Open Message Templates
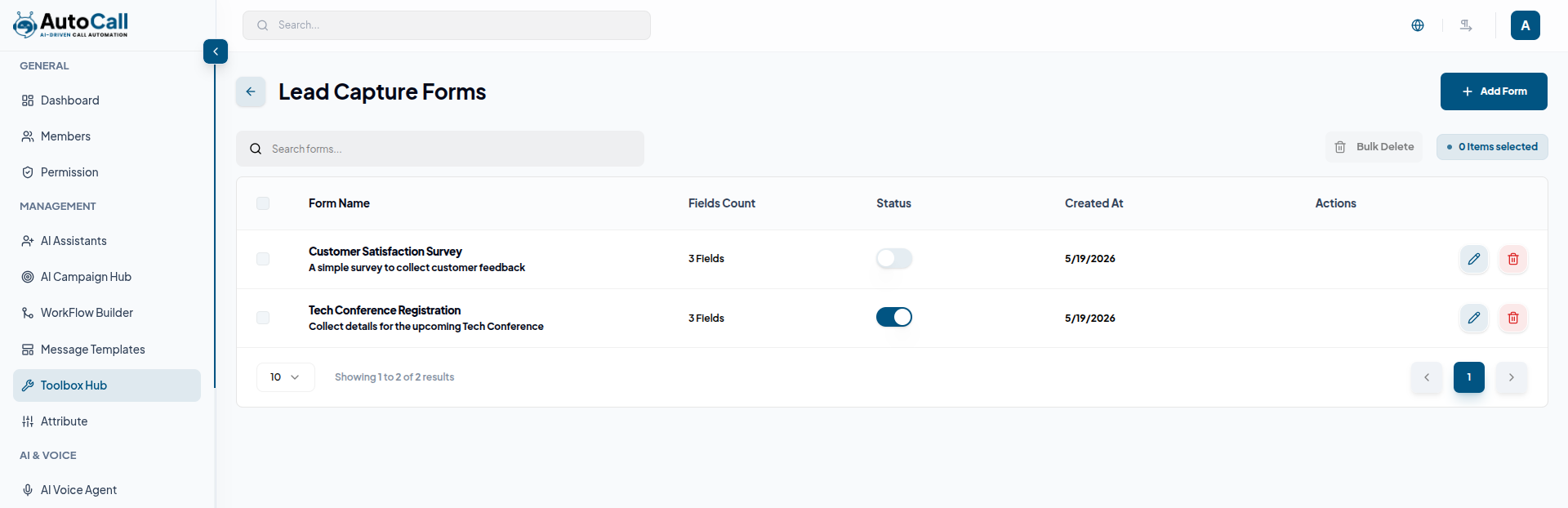The height and width of the screenshot is (508, 1568). tap(107, 350)
